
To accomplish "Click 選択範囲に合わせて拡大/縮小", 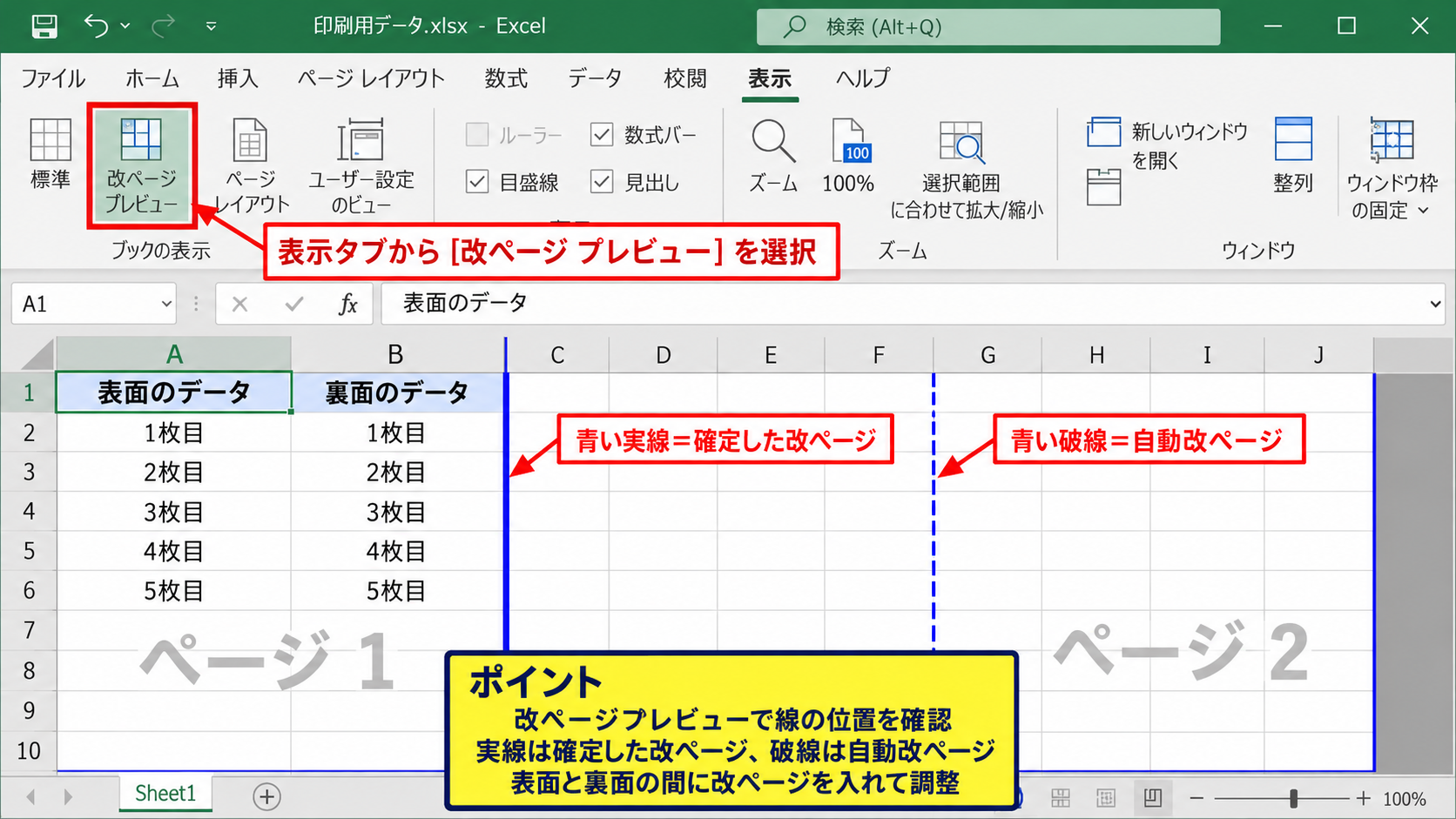I will click(x=966, y=169).
